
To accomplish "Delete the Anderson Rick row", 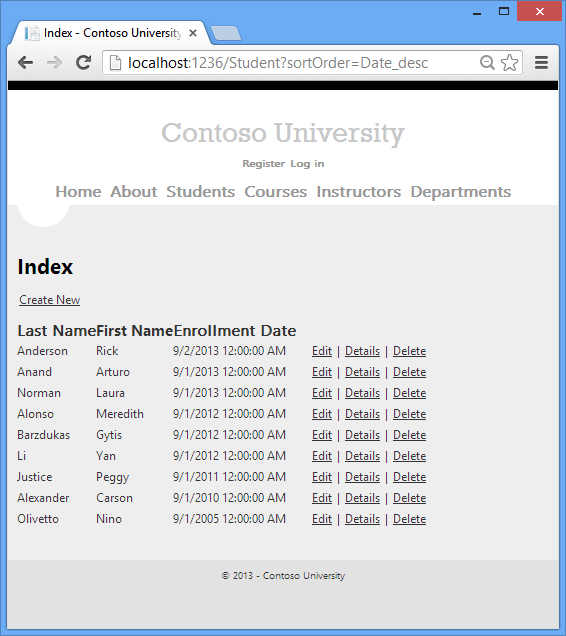I will [409, 351].
